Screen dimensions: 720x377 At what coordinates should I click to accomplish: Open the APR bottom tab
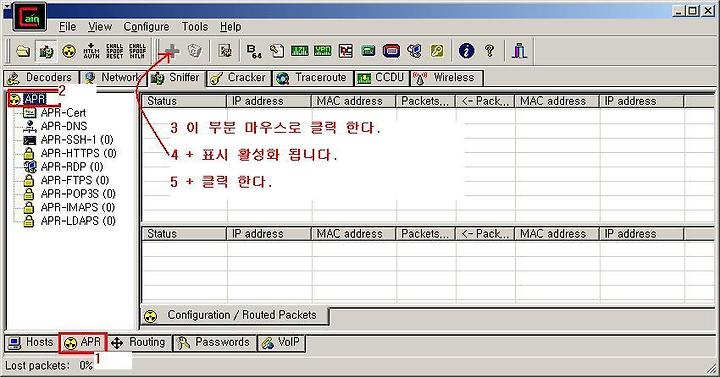point(83,343)
